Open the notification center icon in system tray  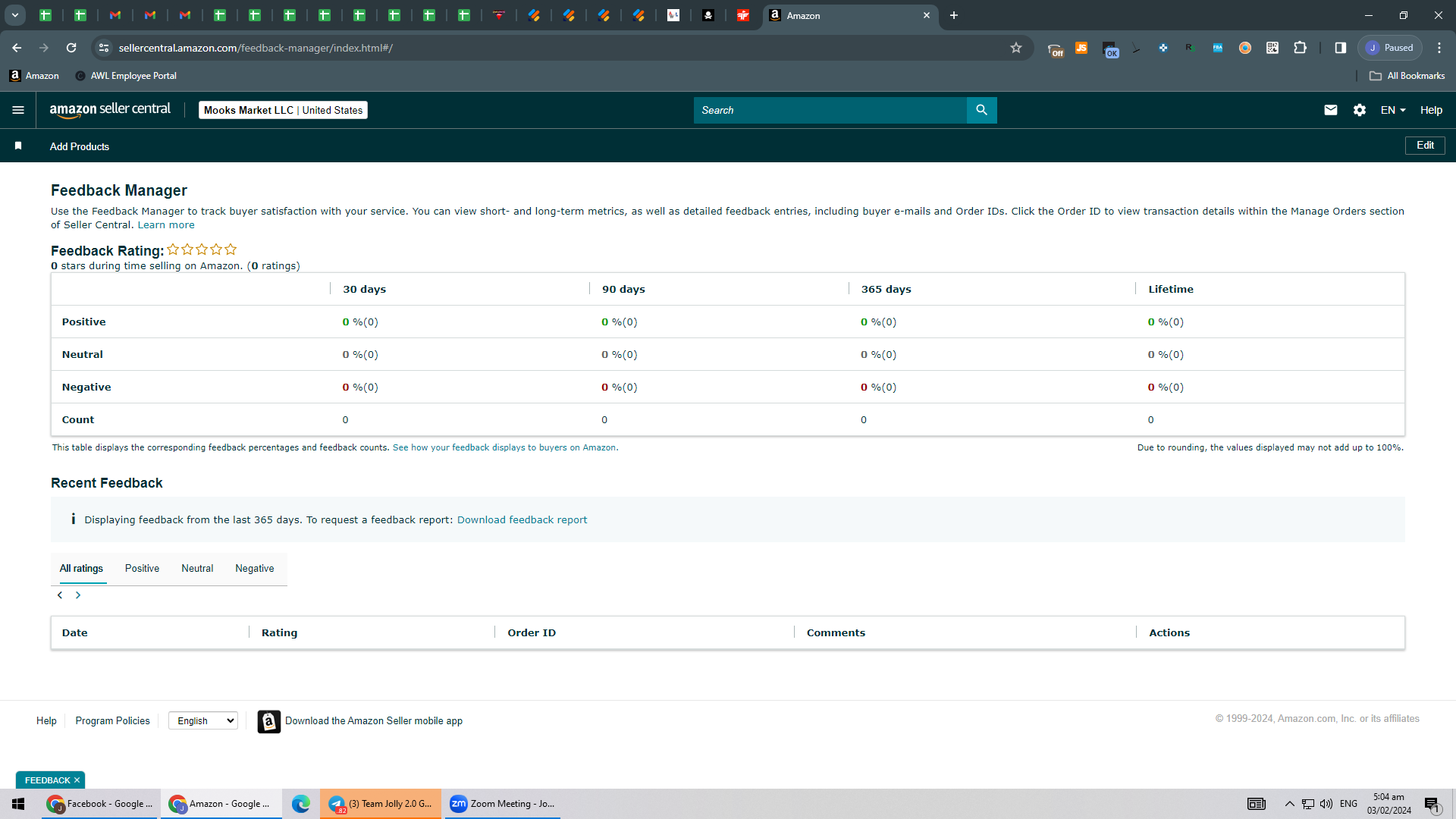pyautogui.click(x=1432, y=804)
